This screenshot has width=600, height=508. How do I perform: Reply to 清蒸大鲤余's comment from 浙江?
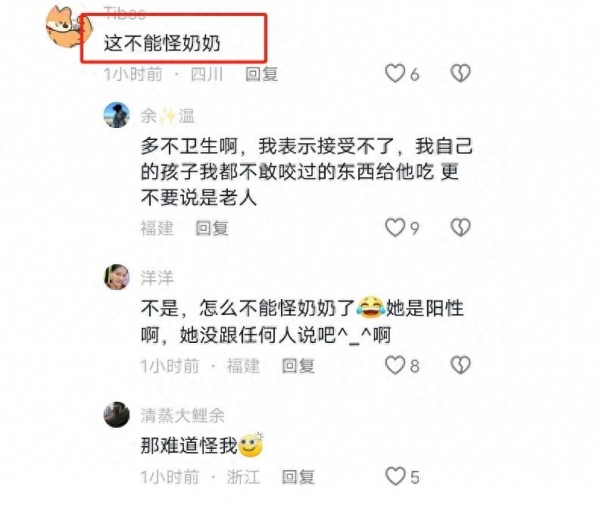point(298,477)
